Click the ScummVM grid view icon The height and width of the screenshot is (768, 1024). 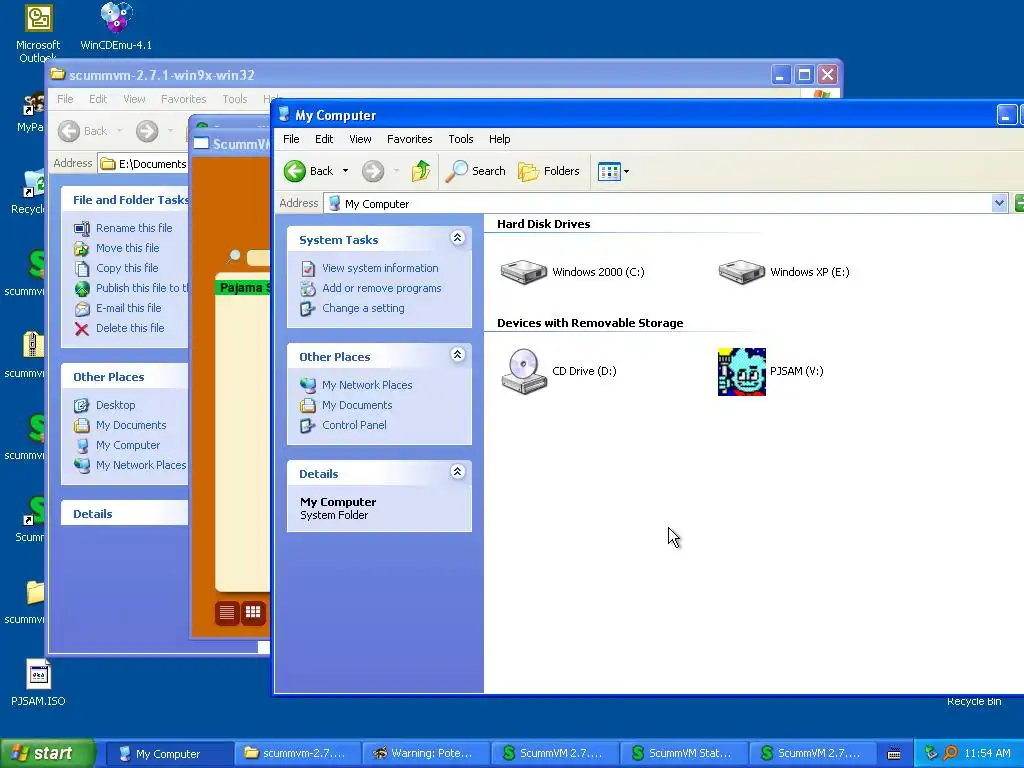tap(253, 613)
